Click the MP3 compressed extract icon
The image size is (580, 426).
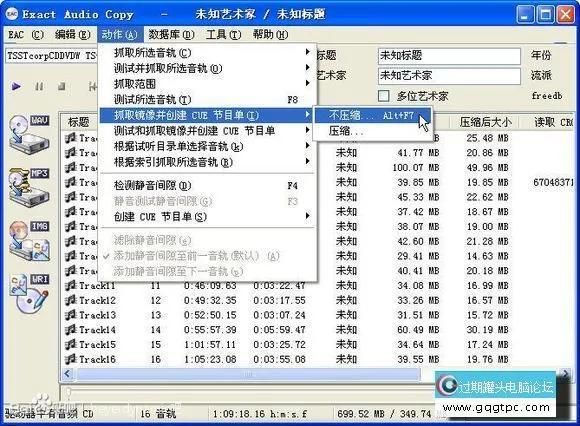pos(29,187)
